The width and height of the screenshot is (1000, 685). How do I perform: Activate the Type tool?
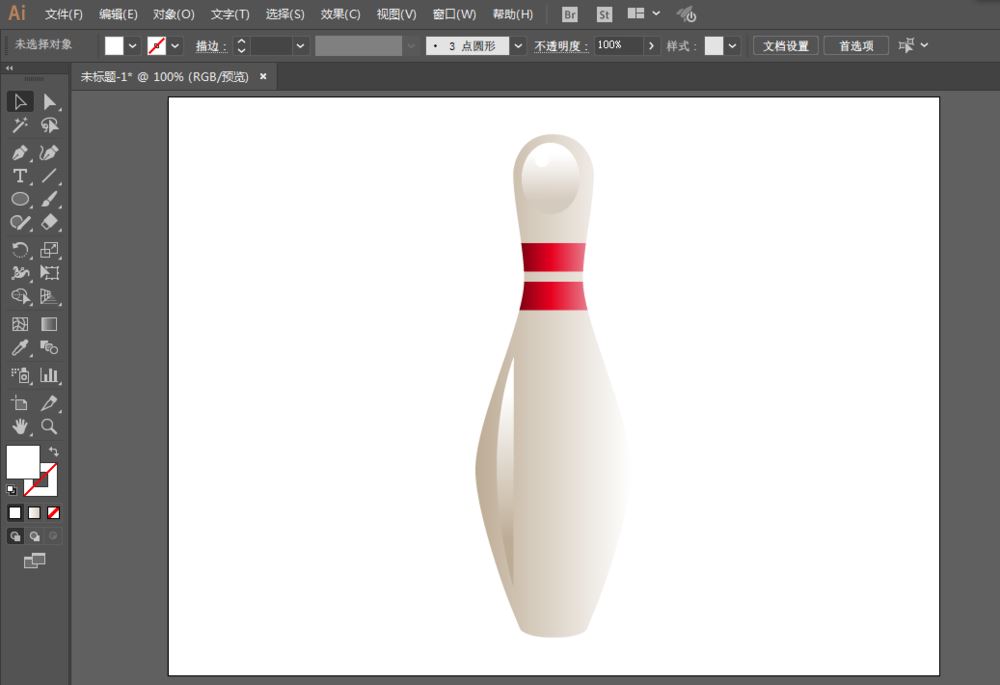[20, 176]
